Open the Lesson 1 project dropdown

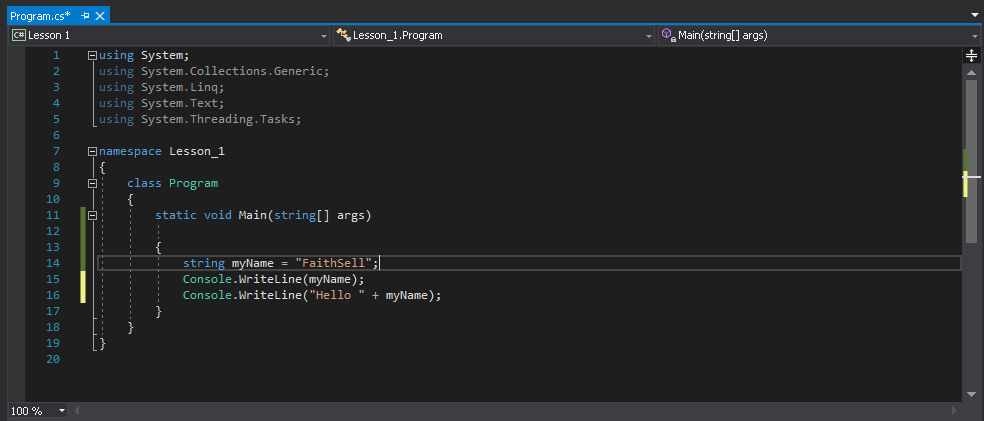coord(323,36)
